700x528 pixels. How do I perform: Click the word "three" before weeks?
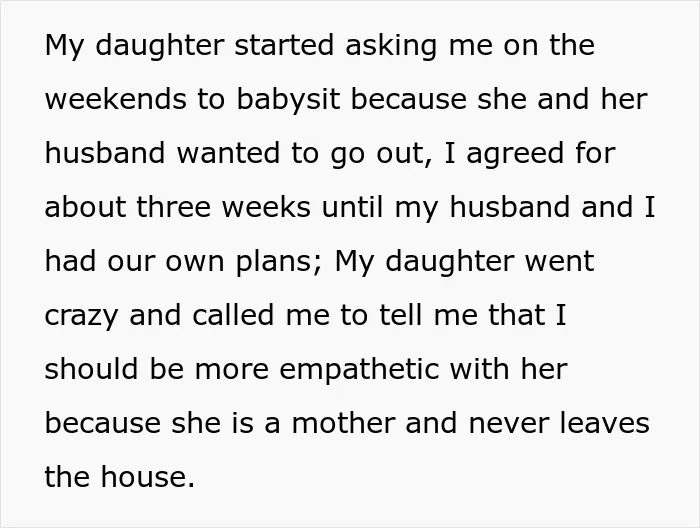coord(173,207)
